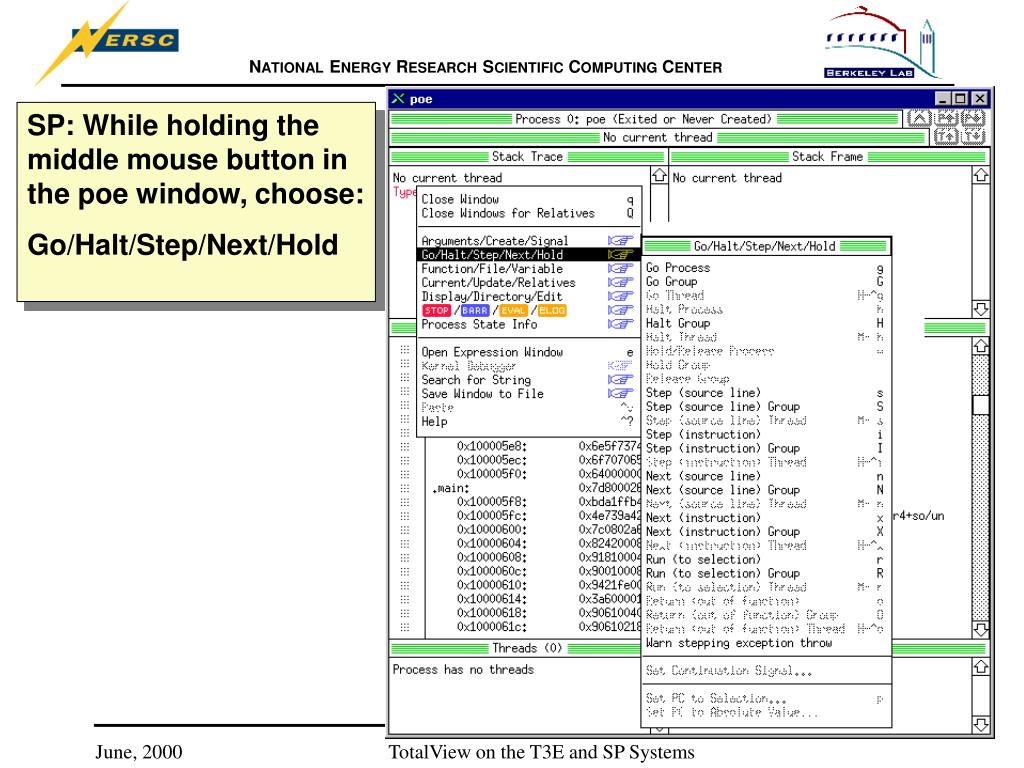Open submenu hand icon on STOP/BARR/EVAL/ELOG row

pos(620,311)
